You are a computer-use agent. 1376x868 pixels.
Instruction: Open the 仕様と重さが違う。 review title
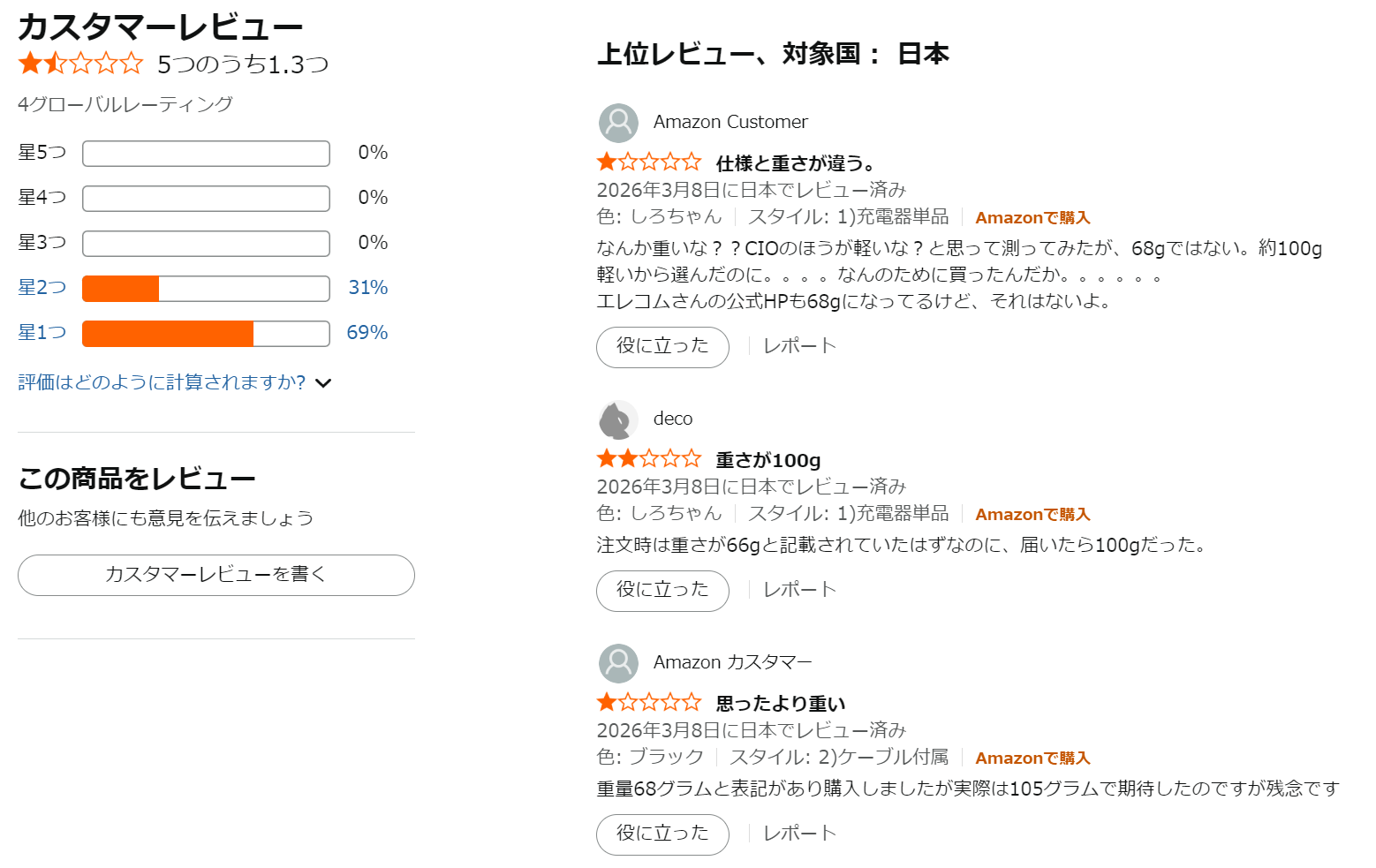coord(796,163)
